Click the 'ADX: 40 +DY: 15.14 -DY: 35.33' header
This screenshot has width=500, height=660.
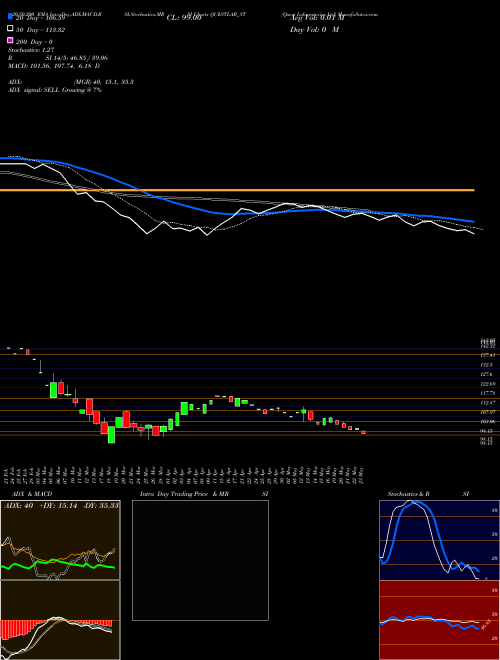coord(61,506)
